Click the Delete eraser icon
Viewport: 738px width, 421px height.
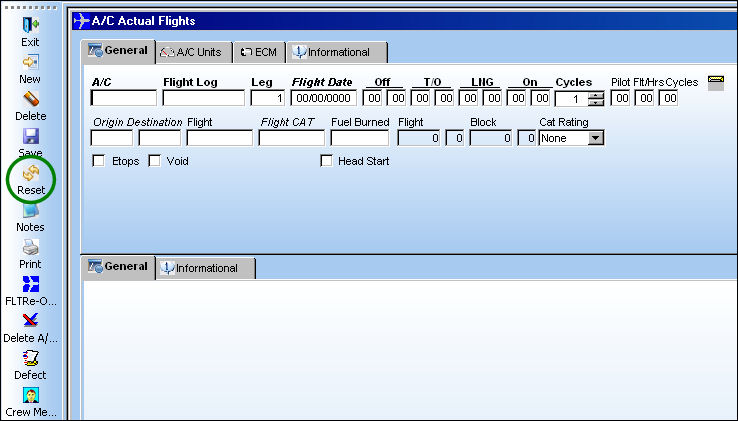tap(31, 99)
